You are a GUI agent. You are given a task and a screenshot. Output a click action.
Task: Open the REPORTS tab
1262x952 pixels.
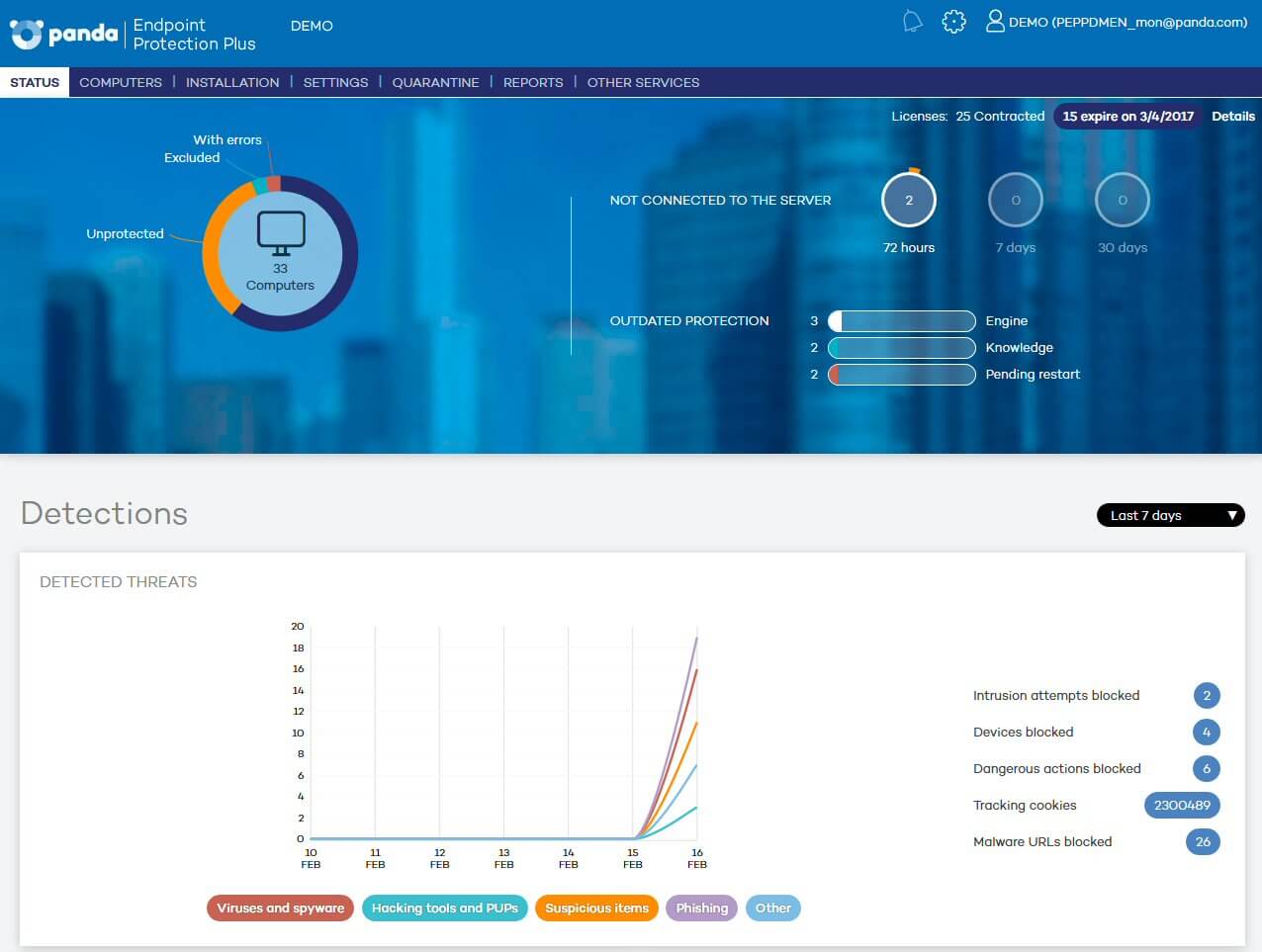tap(533, 82)
